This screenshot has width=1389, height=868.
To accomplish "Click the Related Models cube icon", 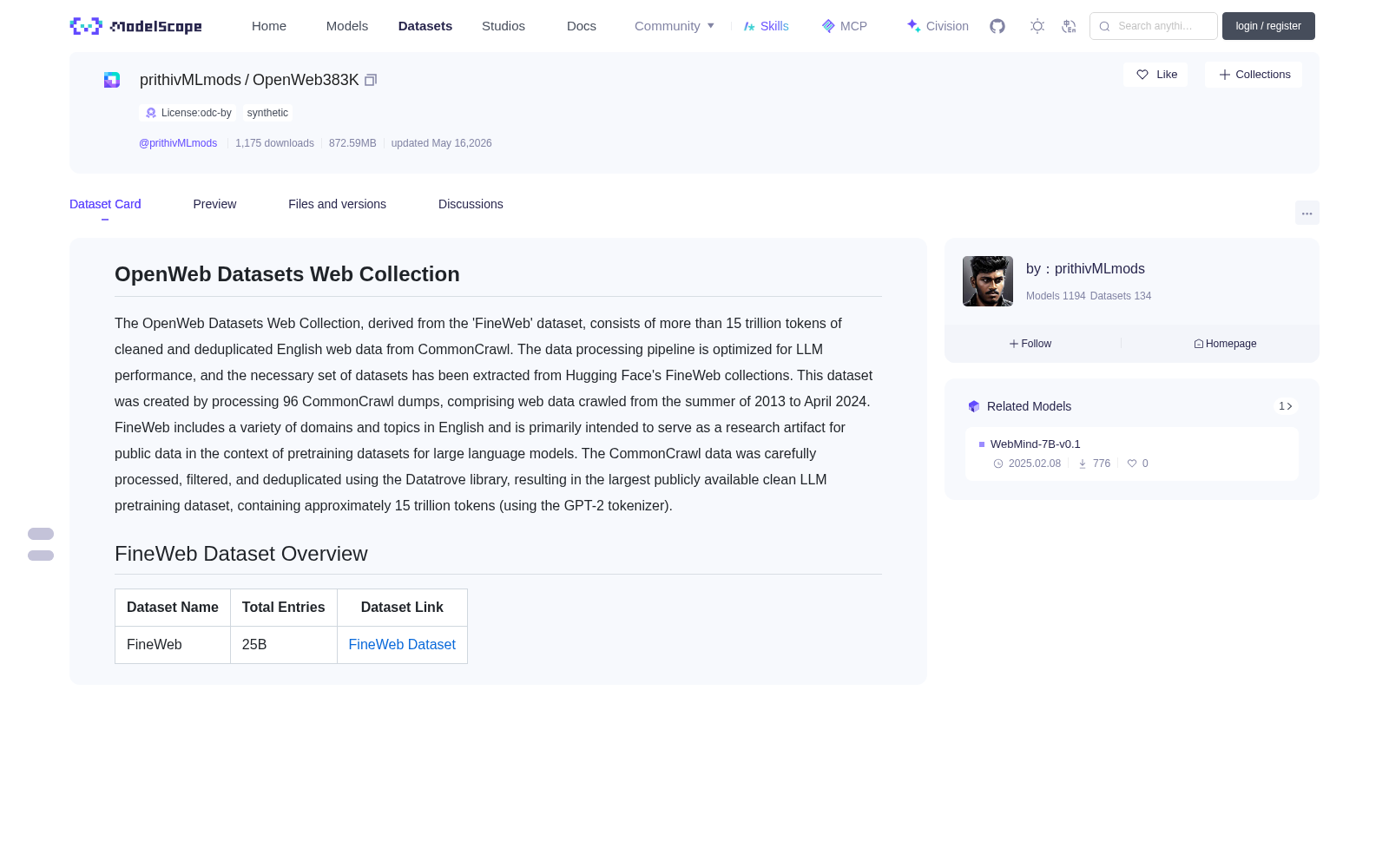I will click(974, 406).
